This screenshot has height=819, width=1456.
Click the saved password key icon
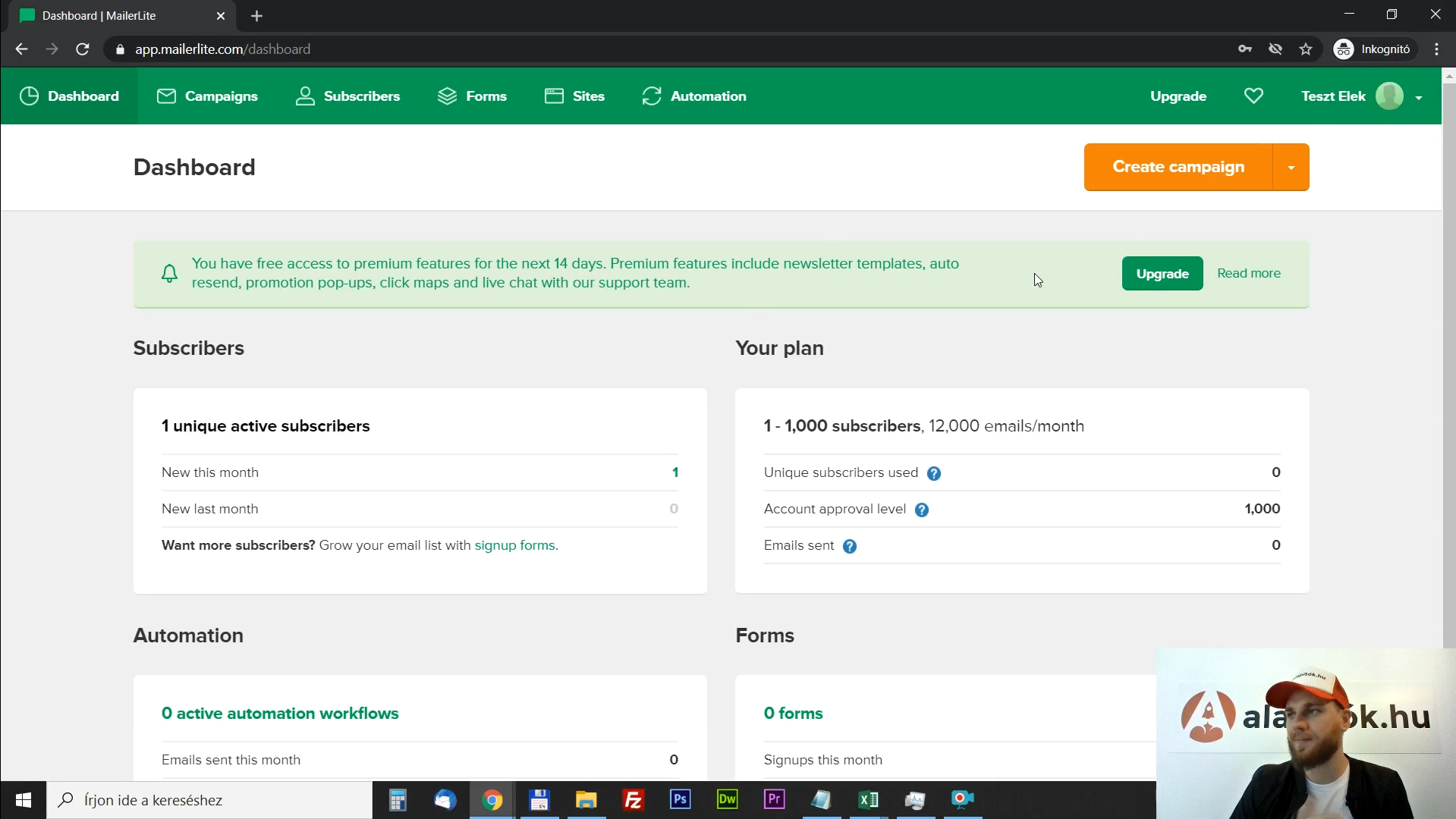[1245, 49]
